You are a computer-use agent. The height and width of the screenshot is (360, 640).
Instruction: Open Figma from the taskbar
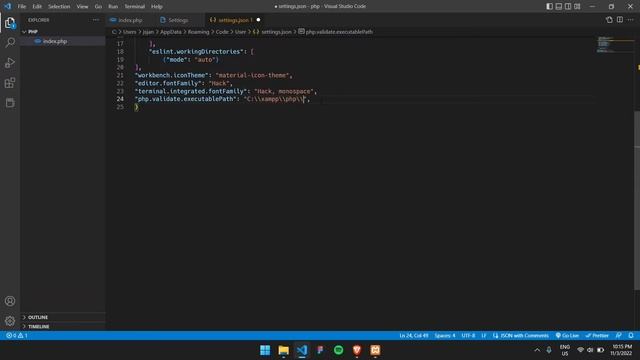(x=320, y=350)
